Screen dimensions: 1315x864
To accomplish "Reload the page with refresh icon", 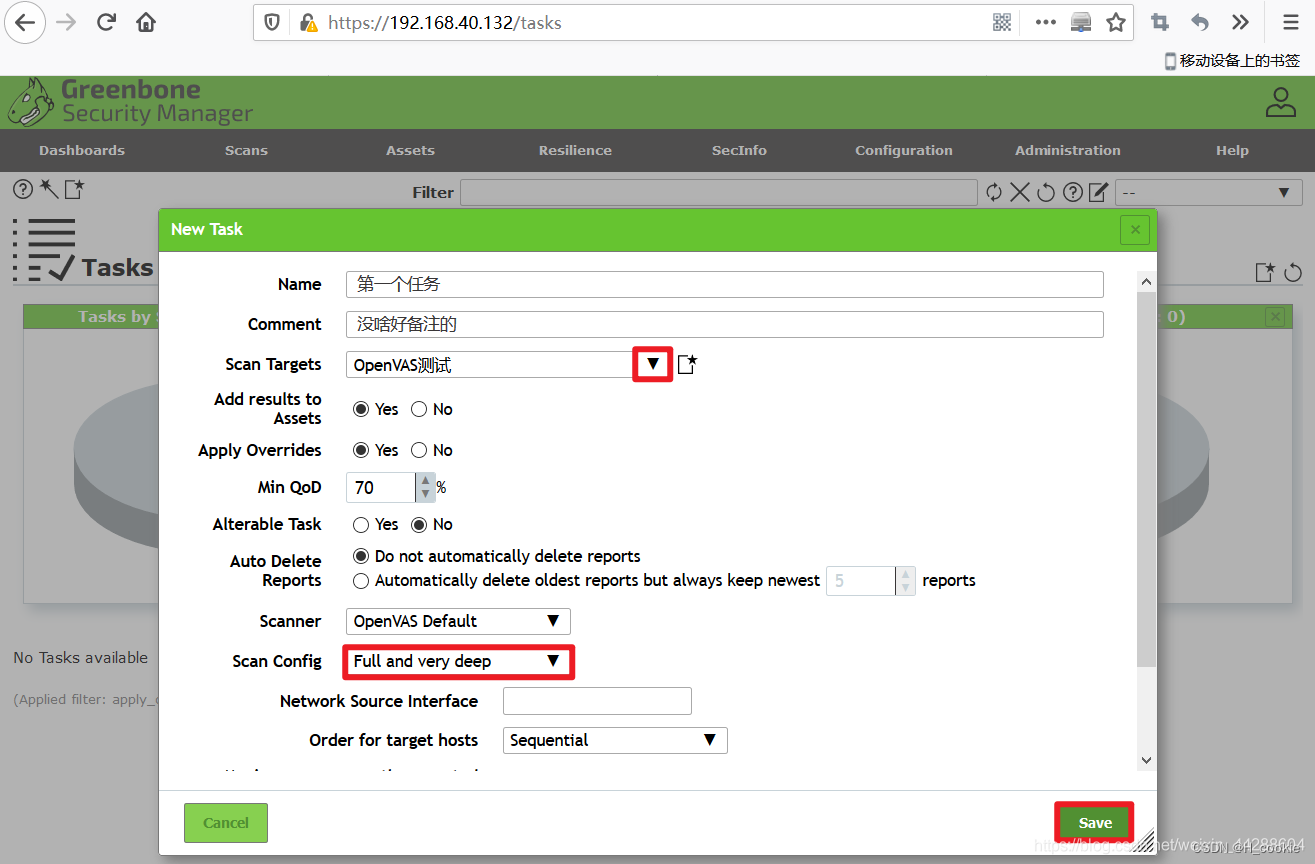I will (x=107, y=22).
